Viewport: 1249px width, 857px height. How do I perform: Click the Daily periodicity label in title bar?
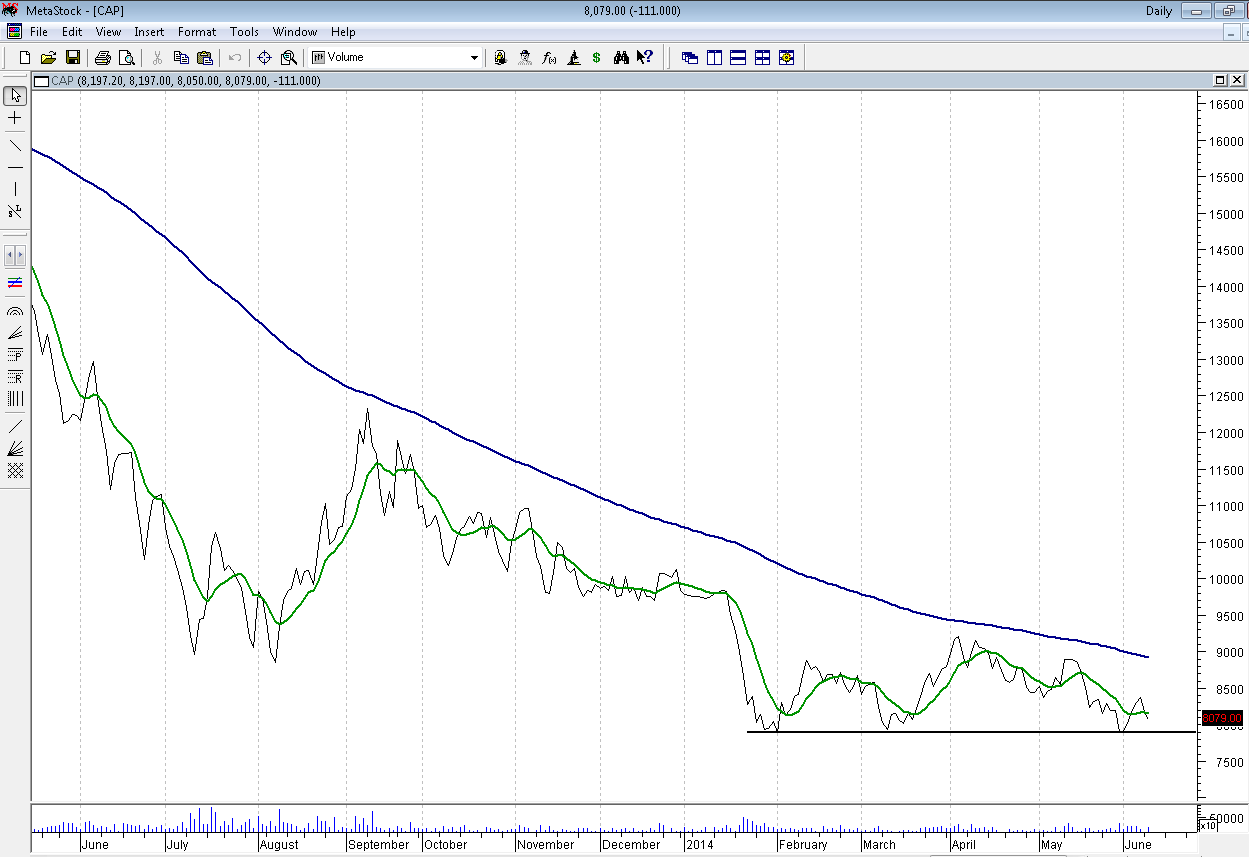[1159, 11]
